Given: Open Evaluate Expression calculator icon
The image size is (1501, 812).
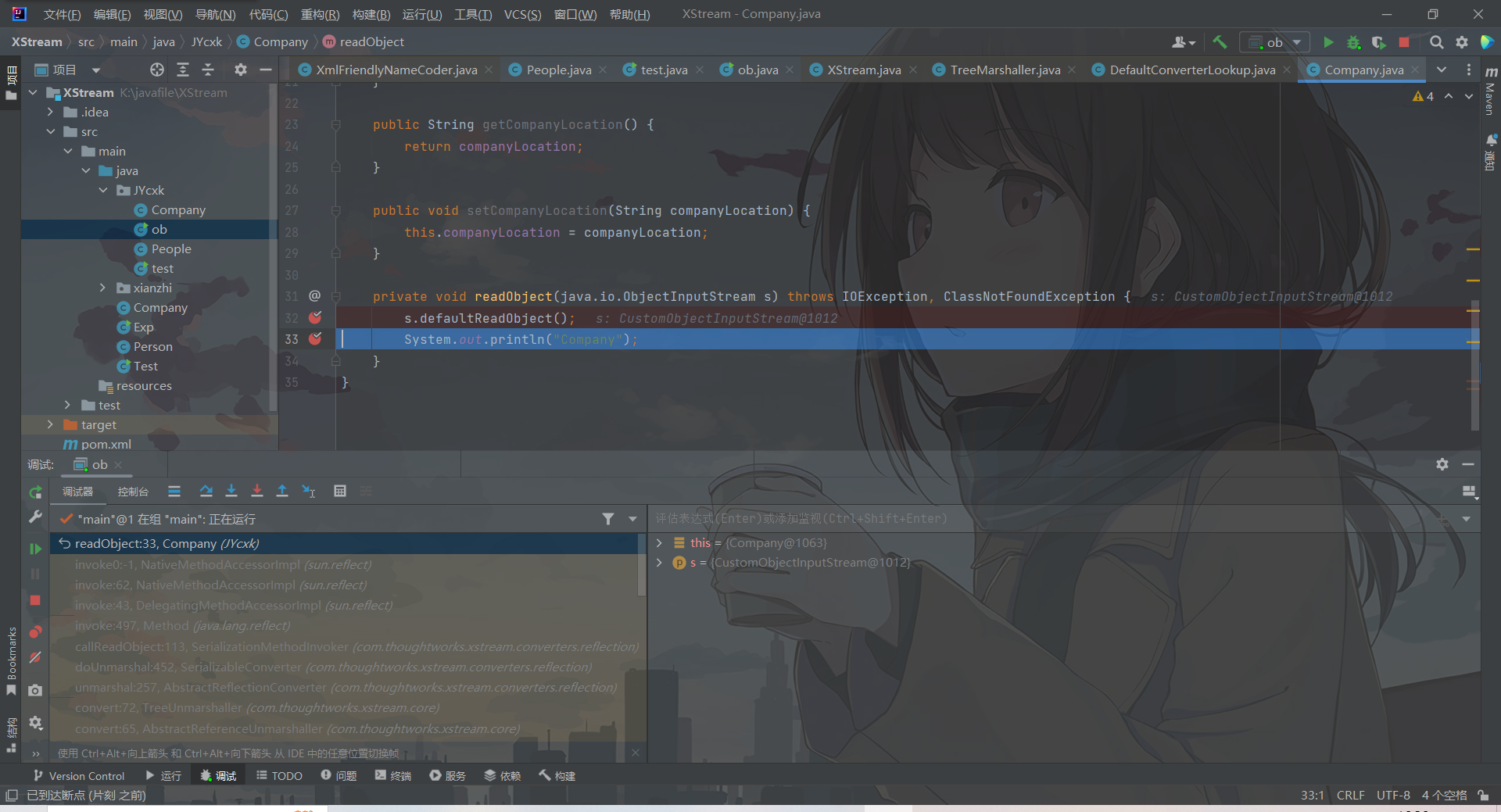Looking at the screenshot, I should [340, 491].
